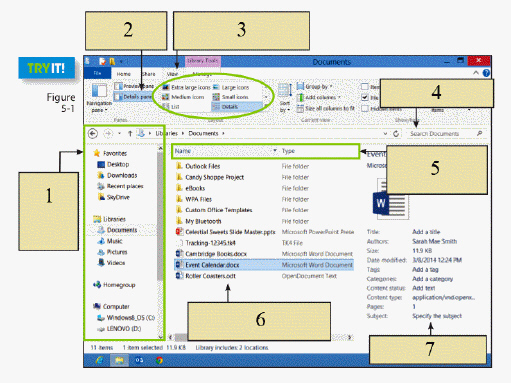The height and width of the screenshot is (383, 511).
Task: Select Large icons layout
Action: click(231, 87)
